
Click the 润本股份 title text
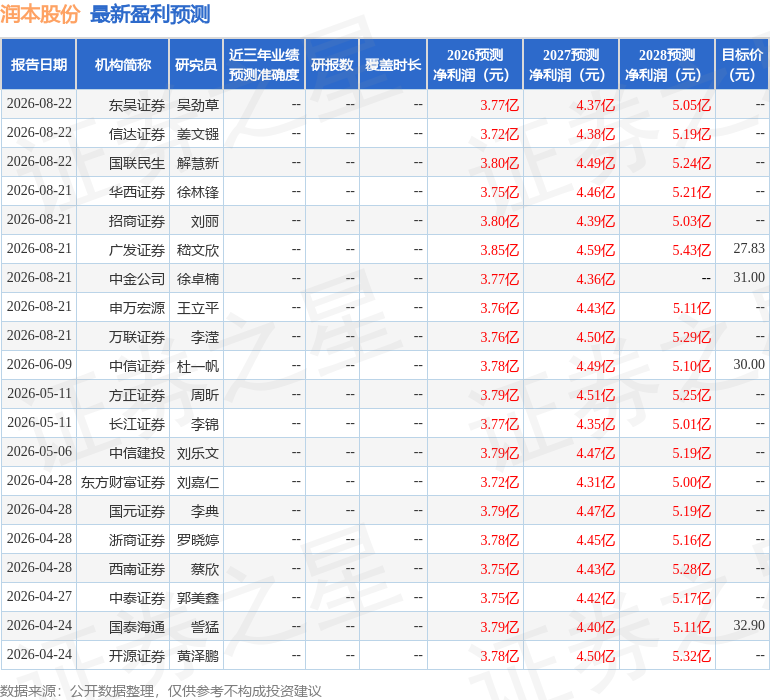[40, 14]
